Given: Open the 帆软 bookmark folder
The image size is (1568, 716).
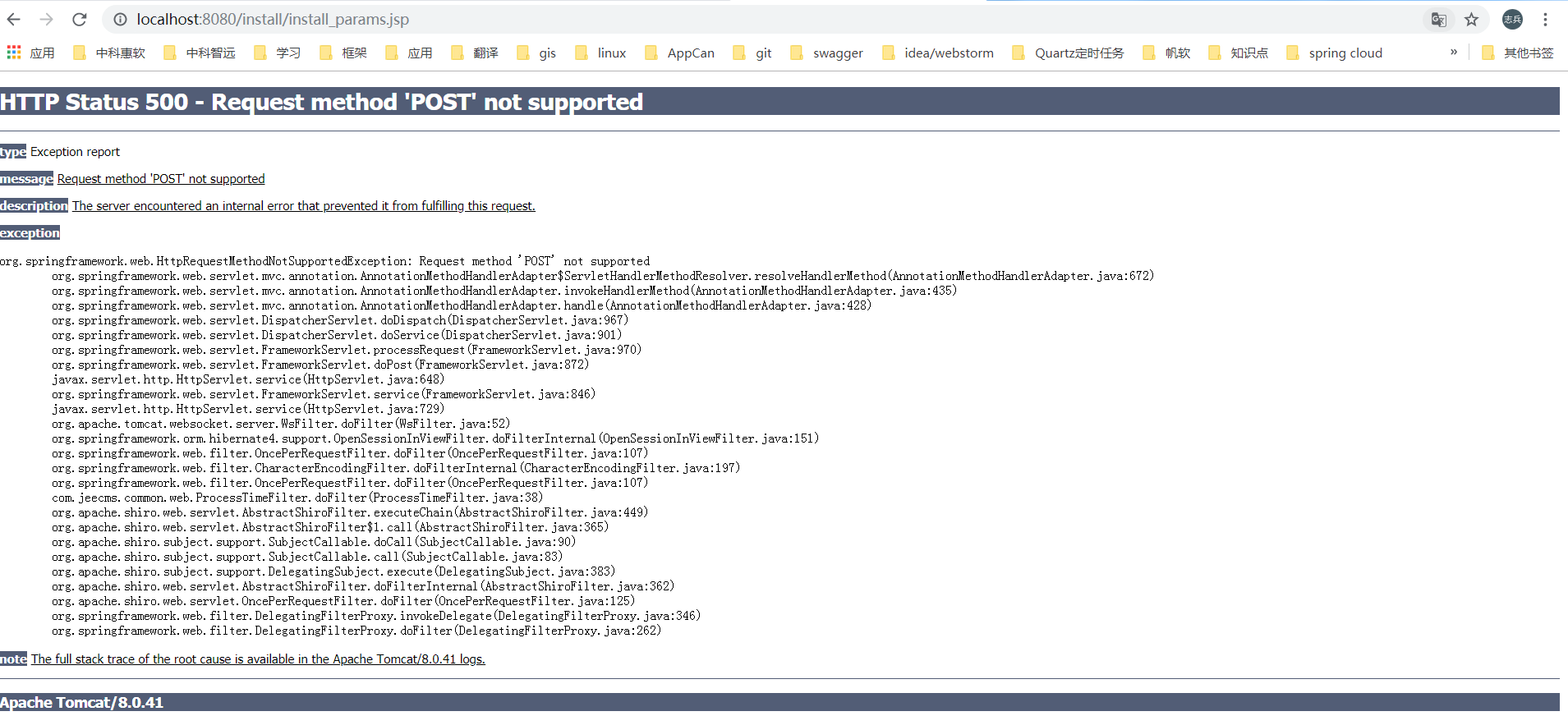Looking at the screenshot, I should (x=1166, y=53).
